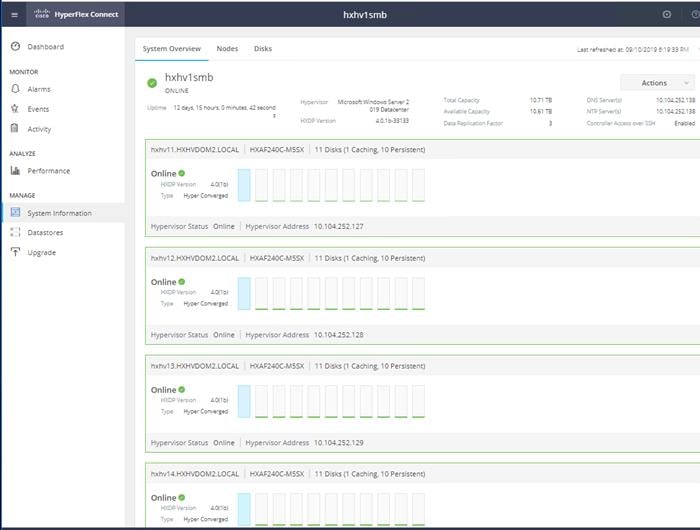Click the green cluster online status icon
Screen dimensions: 700x530
(152, 83)
